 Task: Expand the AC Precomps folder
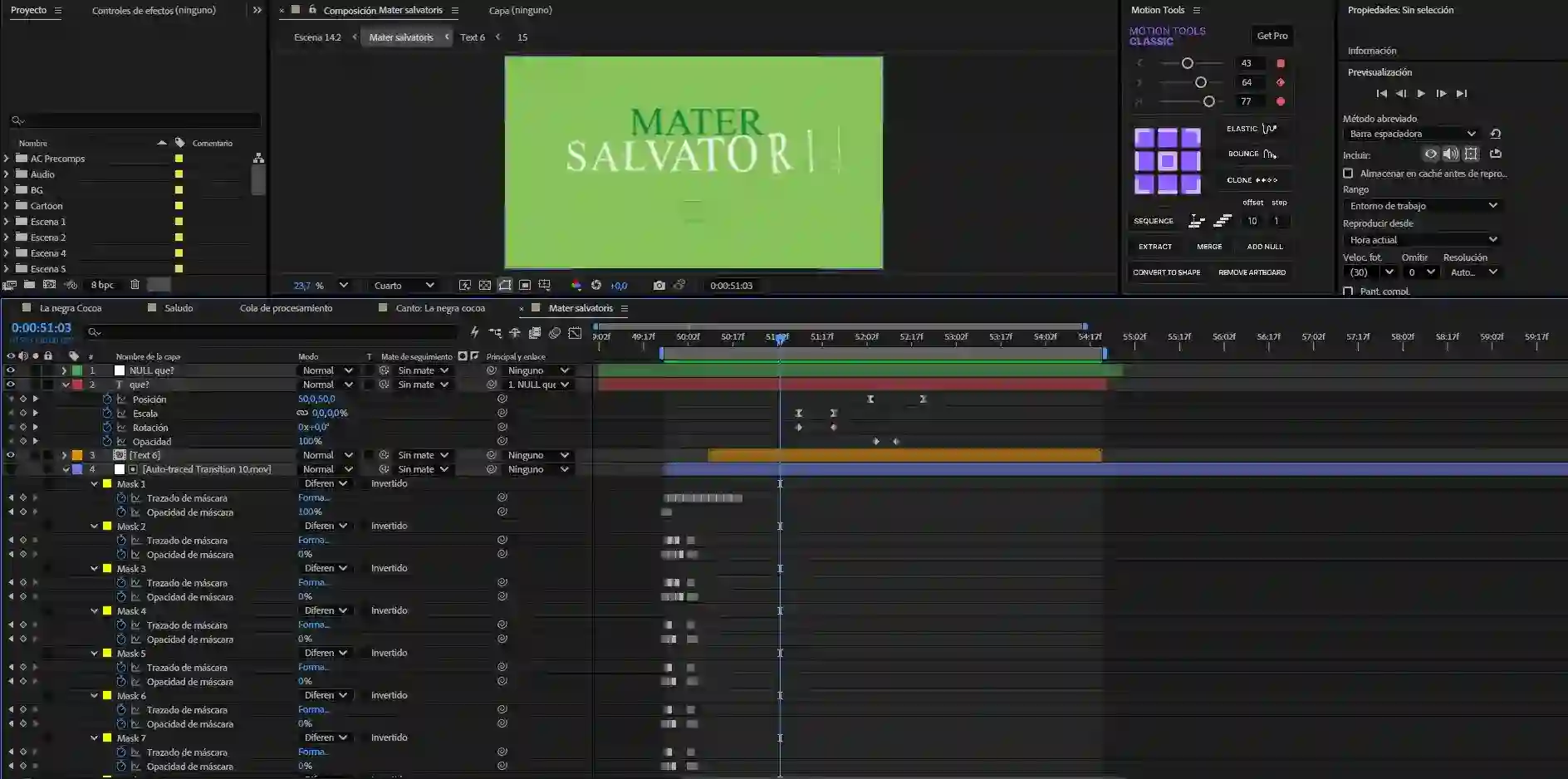tap(7, 159)
